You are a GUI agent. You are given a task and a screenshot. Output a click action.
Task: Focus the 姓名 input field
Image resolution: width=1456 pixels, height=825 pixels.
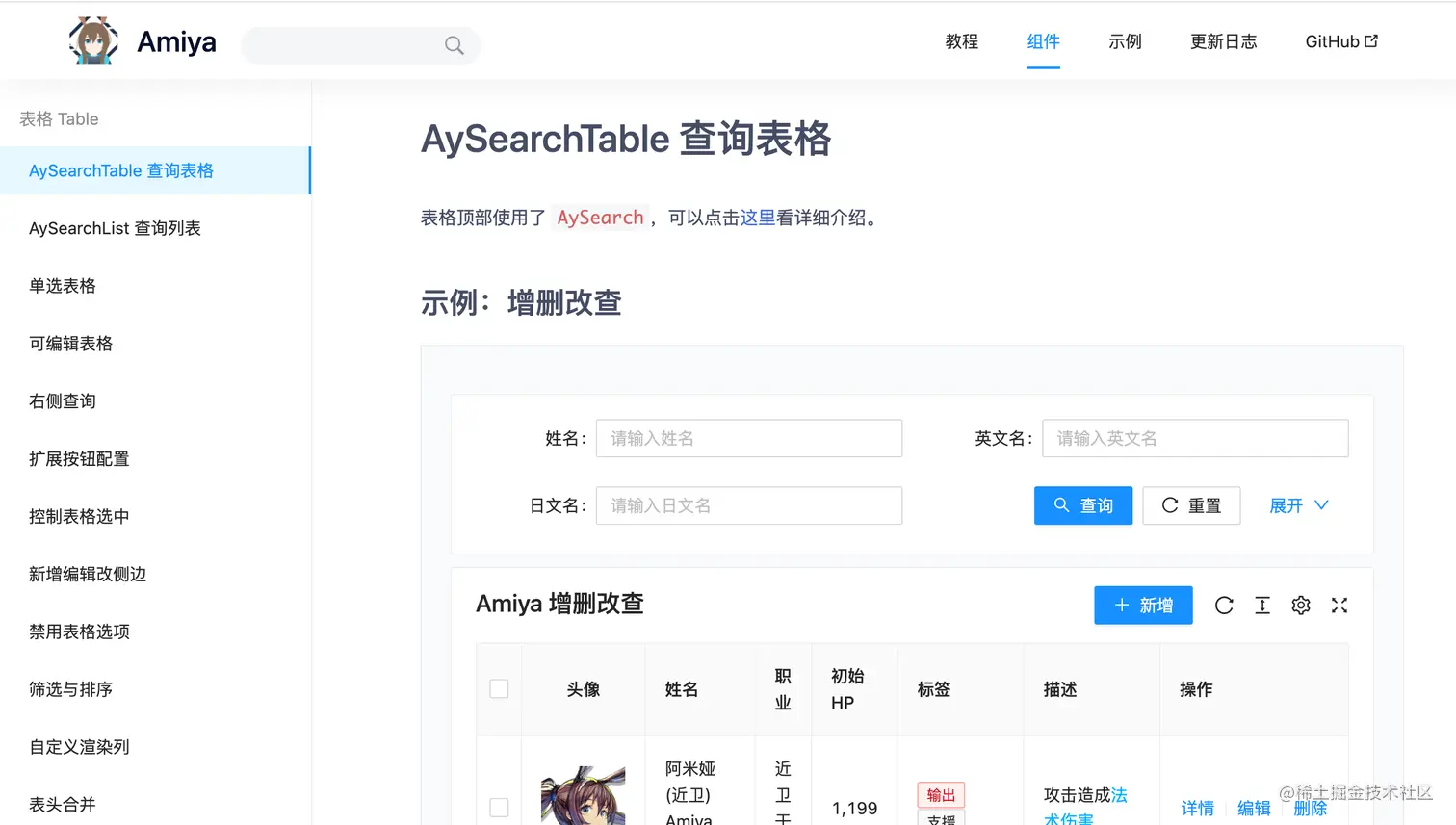[x=749, y=438]
